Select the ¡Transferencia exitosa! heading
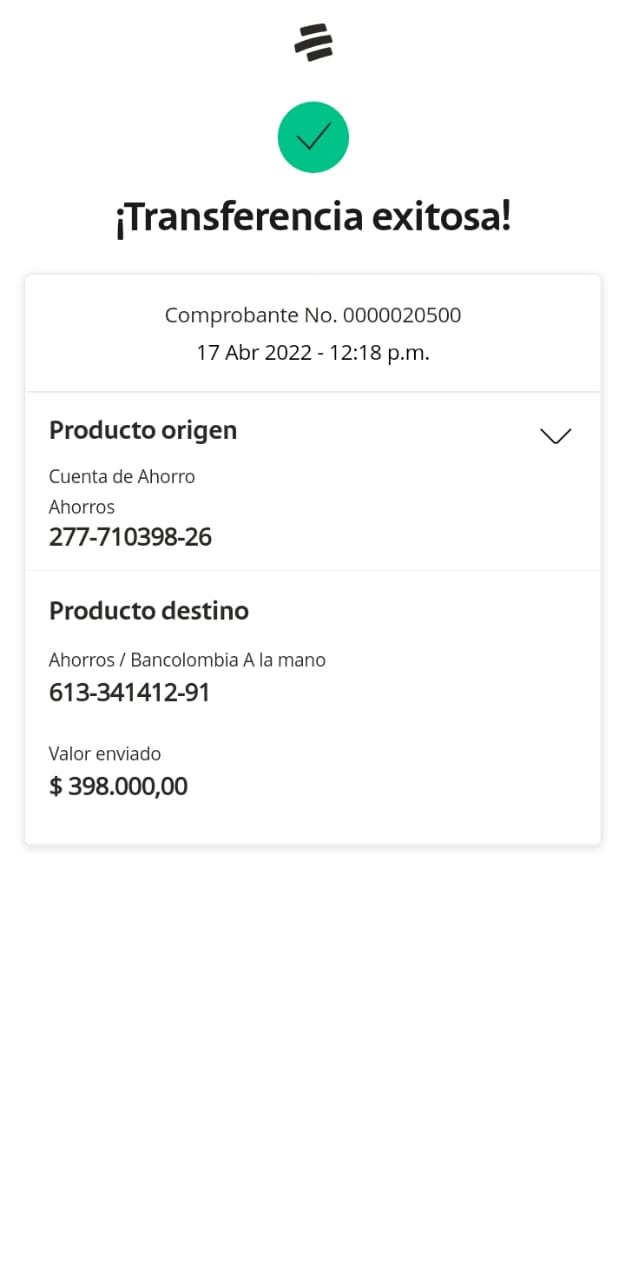The image size is (625, 1280). pyautogui.click(x=313, y=217)
